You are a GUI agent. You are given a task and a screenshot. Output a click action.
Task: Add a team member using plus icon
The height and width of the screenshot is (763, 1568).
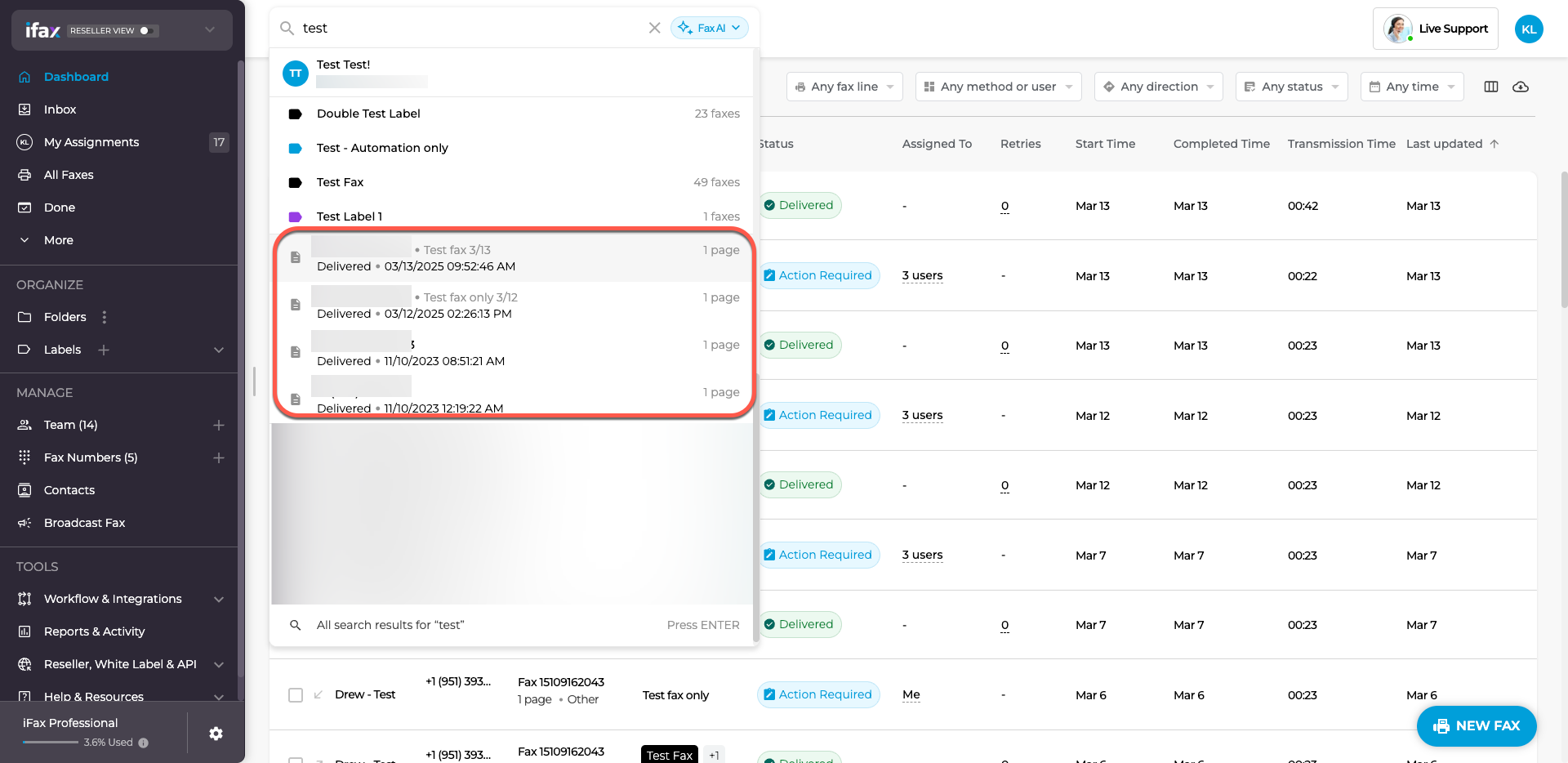219,425
